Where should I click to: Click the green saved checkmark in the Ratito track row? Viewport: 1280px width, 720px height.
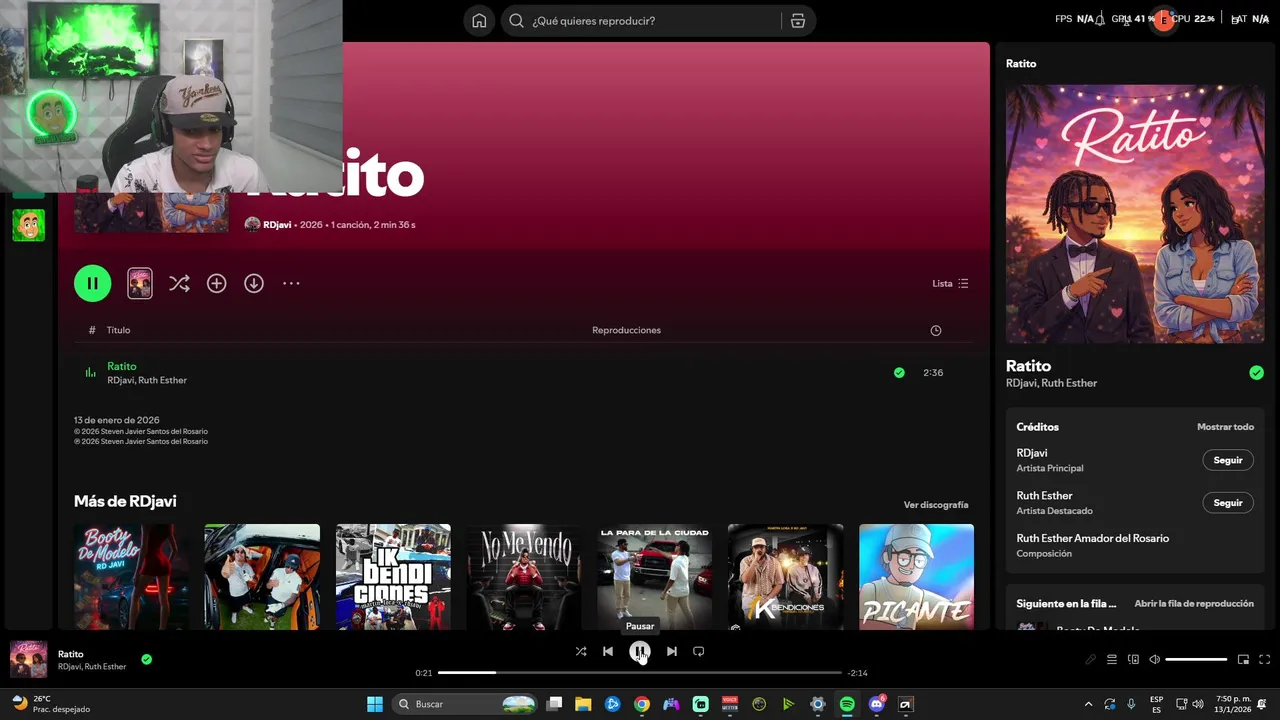point(899,373)
